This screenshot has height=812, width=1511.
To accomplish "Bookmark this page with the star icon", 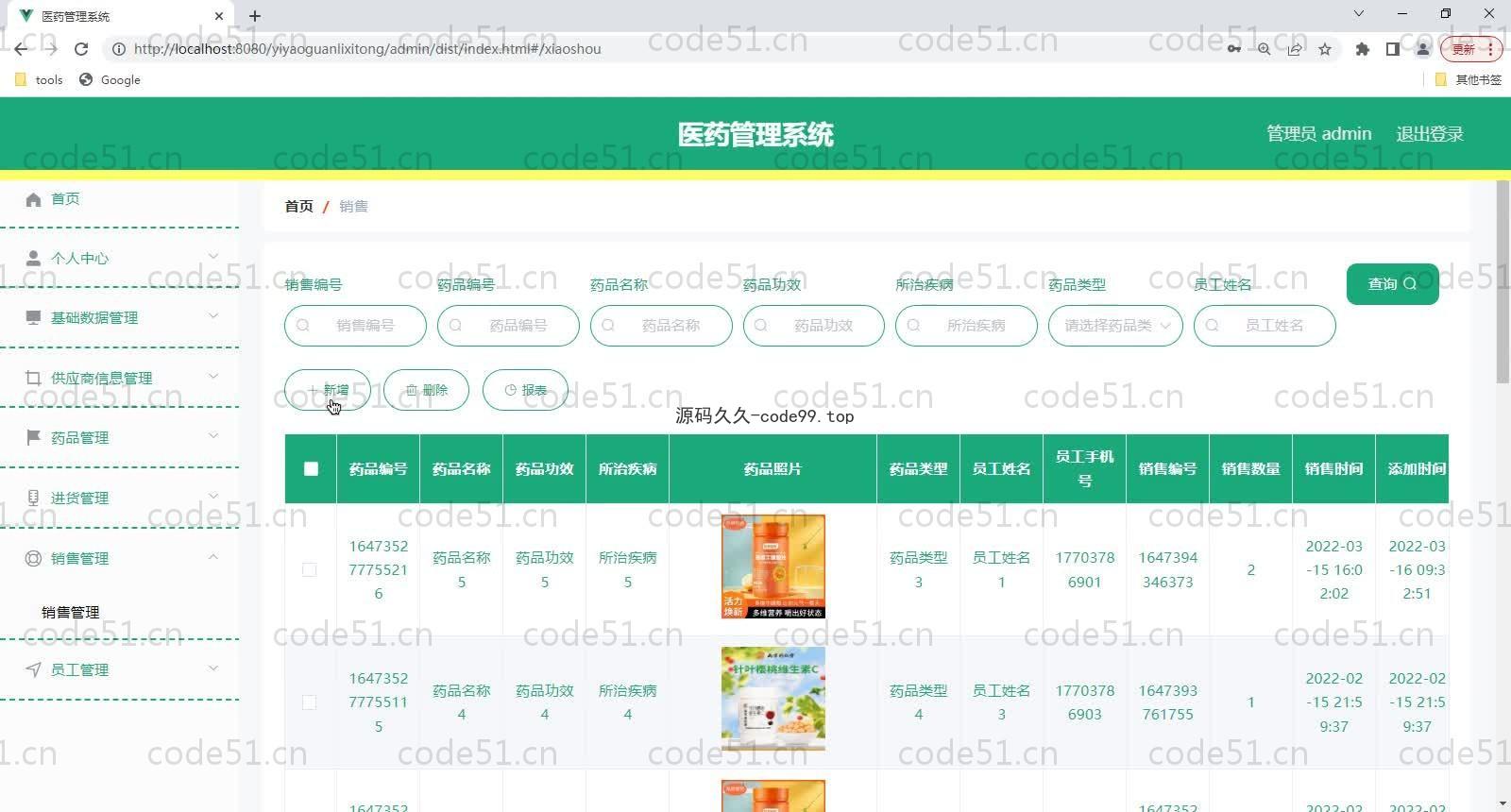I will (x=1325, y=49).
